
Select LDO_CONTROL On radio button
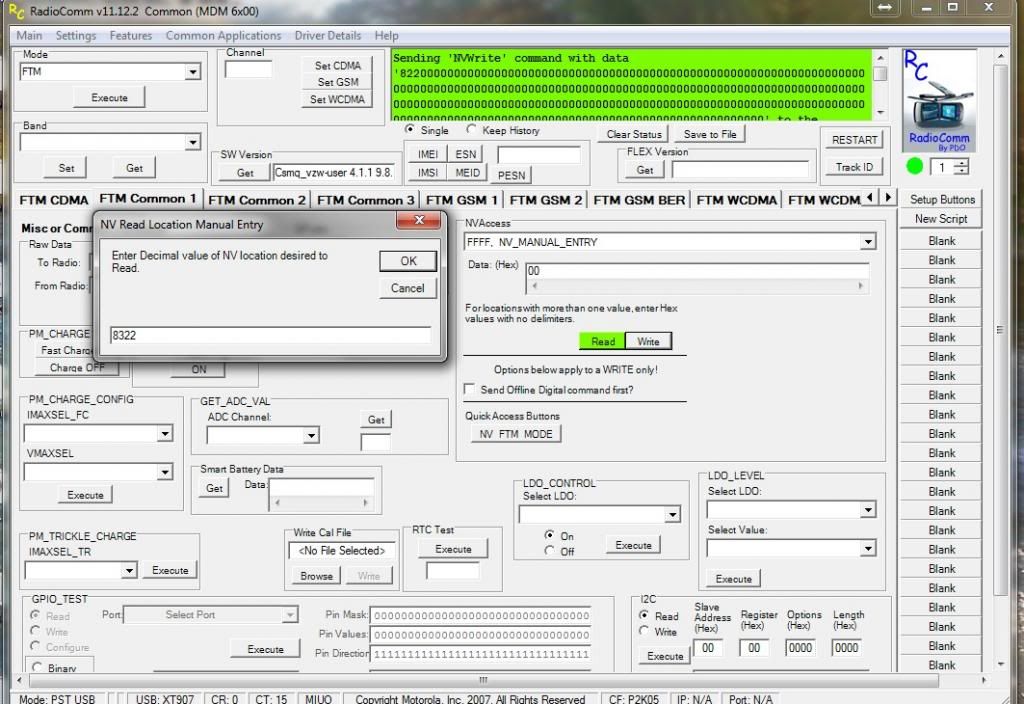click(549, 535)
